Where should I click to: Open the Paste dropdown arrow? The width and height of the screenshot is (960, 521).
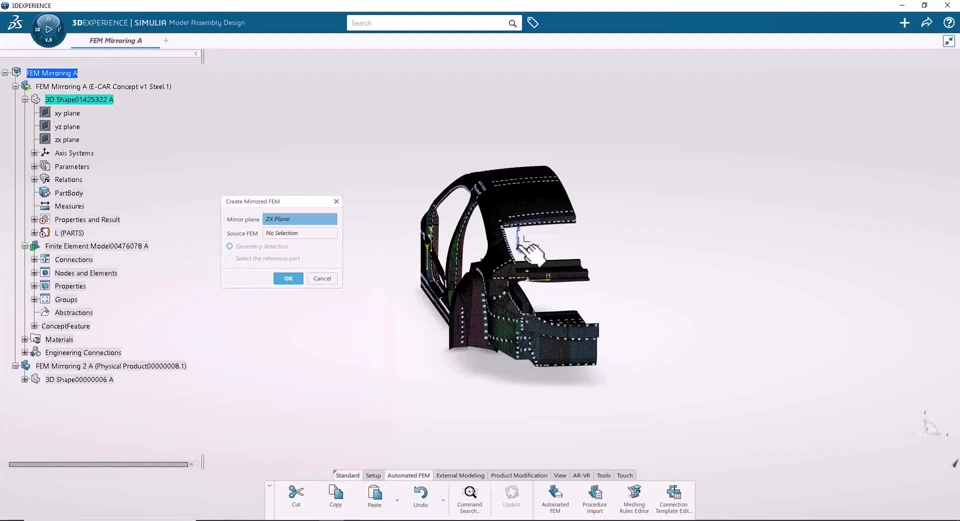tap(397, 501)
